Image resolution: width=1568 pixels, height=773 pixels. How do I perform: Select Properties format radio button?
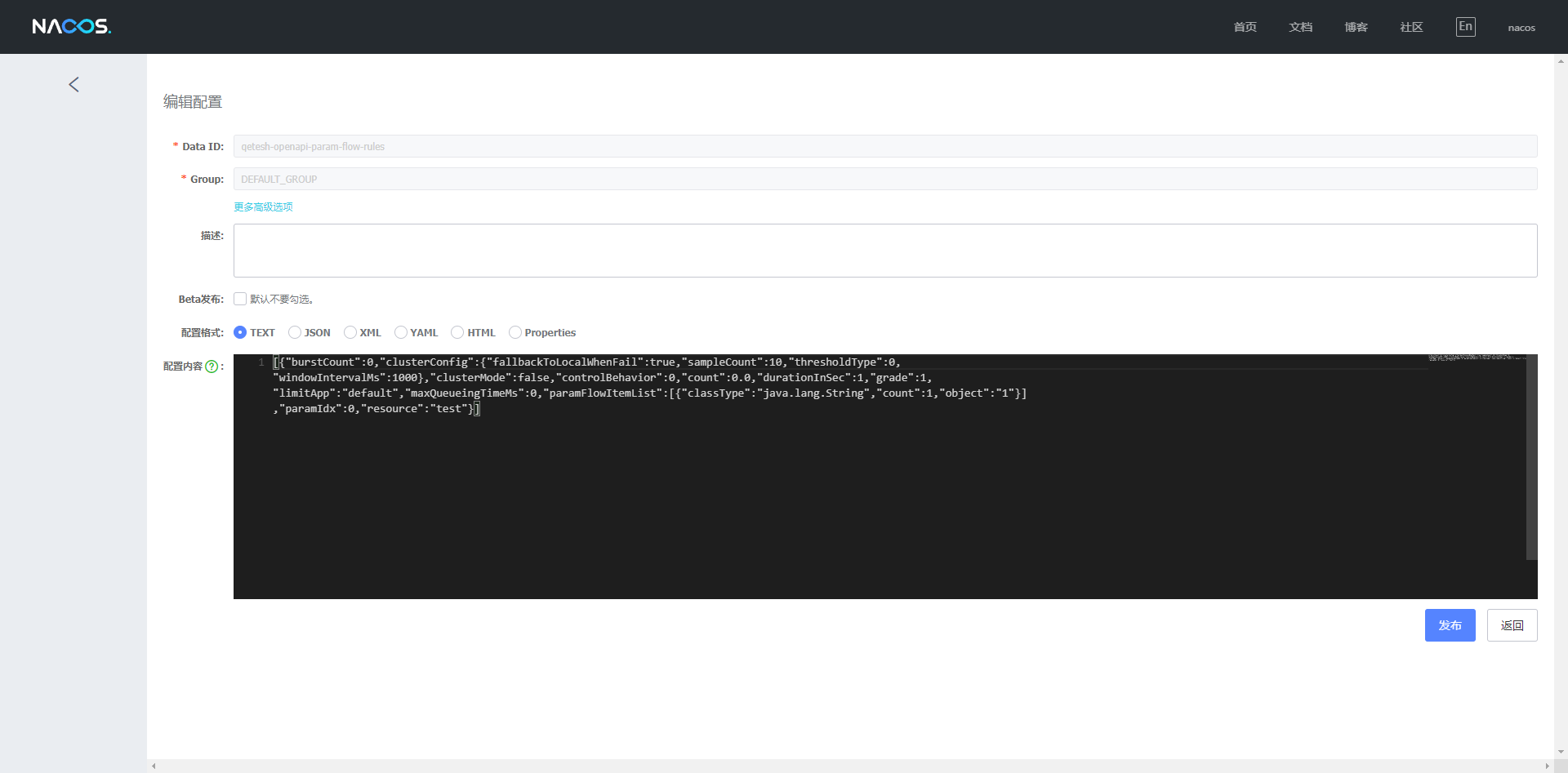tap(515, 332)
